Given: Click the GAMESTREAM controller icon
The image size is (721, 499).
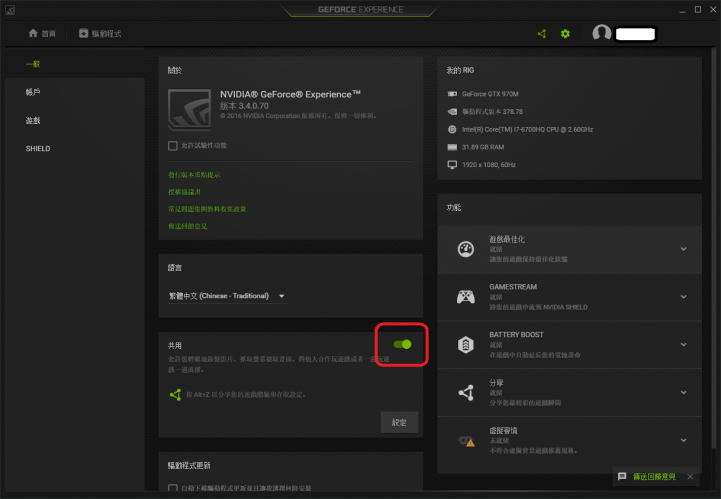Looking at the screenshot, I should (466, 297).
